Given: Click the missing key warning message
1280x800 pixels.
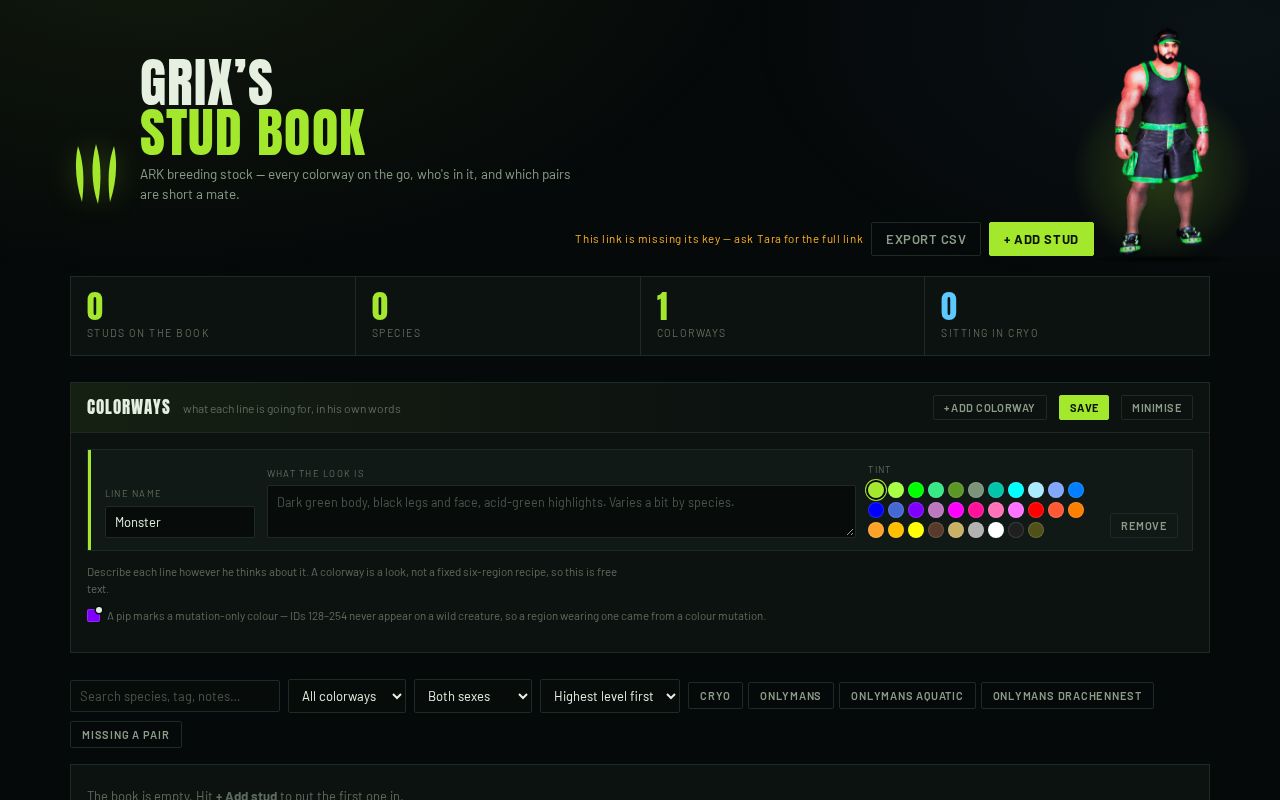Looking at the screenshot, I should tap(719, 239).
